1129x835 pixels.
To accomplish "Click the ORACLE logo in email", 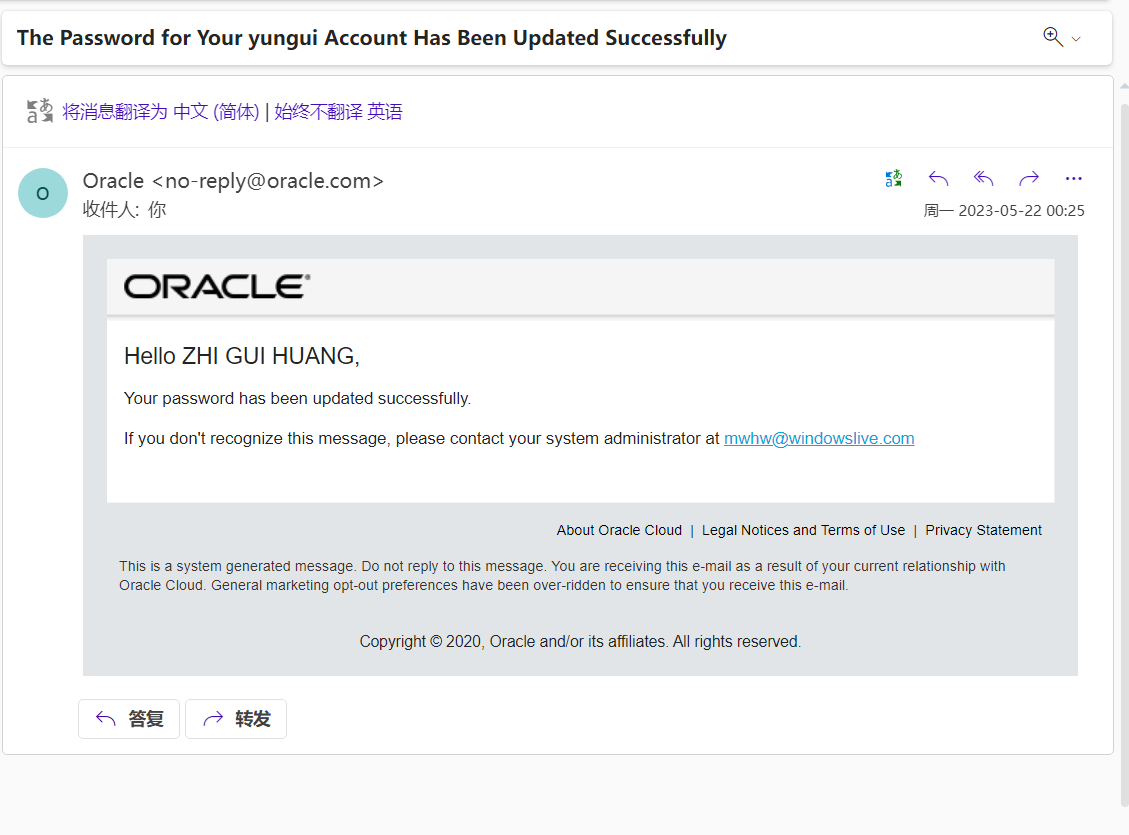I will point(217,287).
